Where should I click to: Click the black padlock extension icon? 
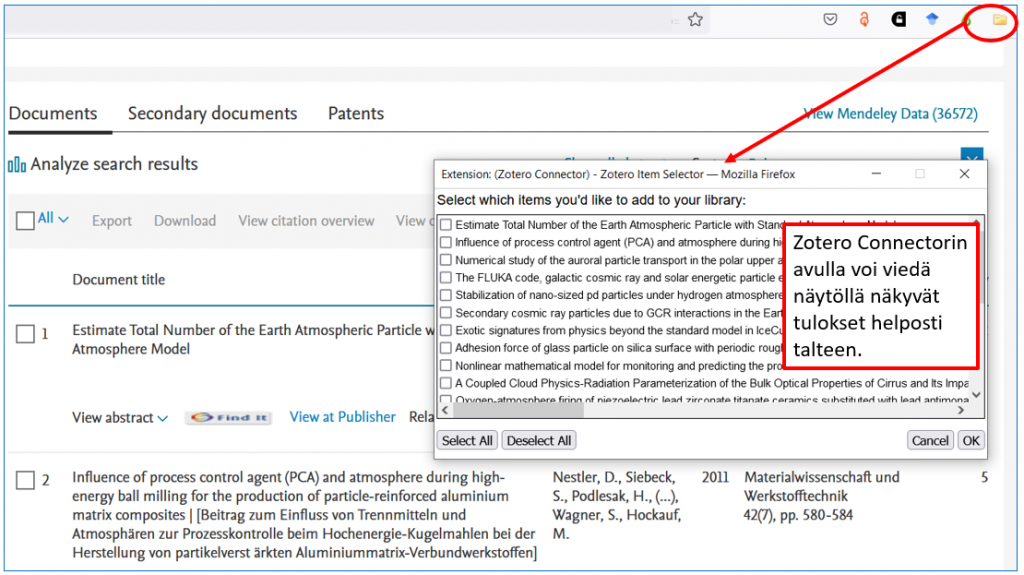[x=899, y=20]
